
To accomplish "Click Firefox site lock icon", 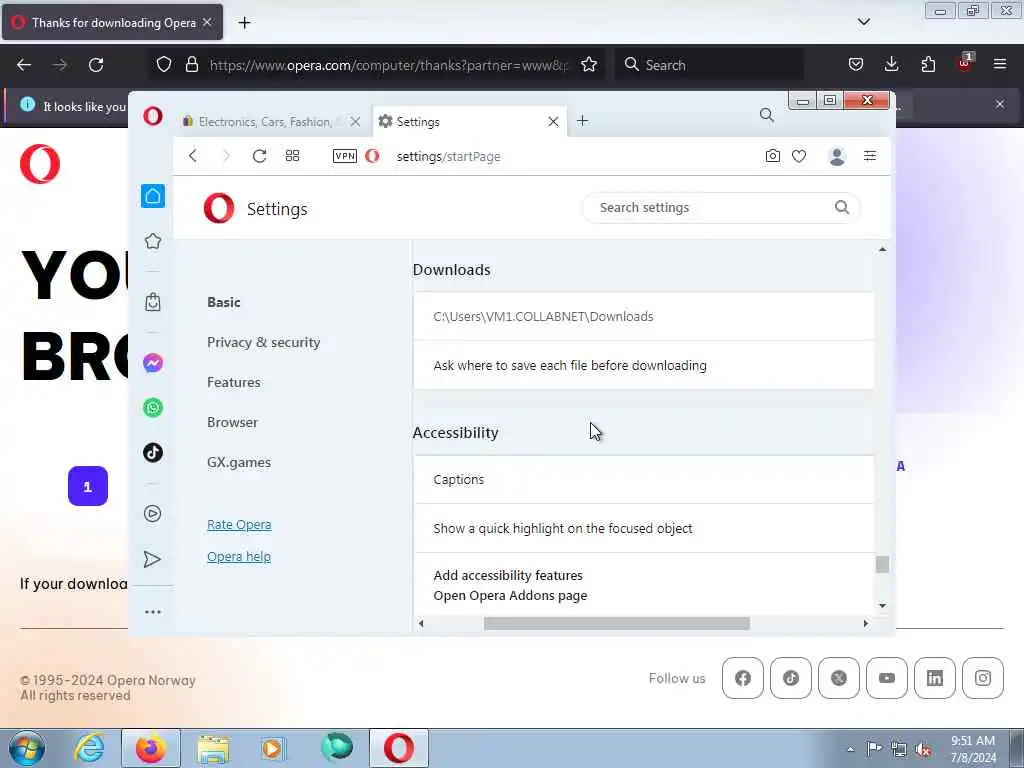I will pyautogui.click(x=191, y=65).
